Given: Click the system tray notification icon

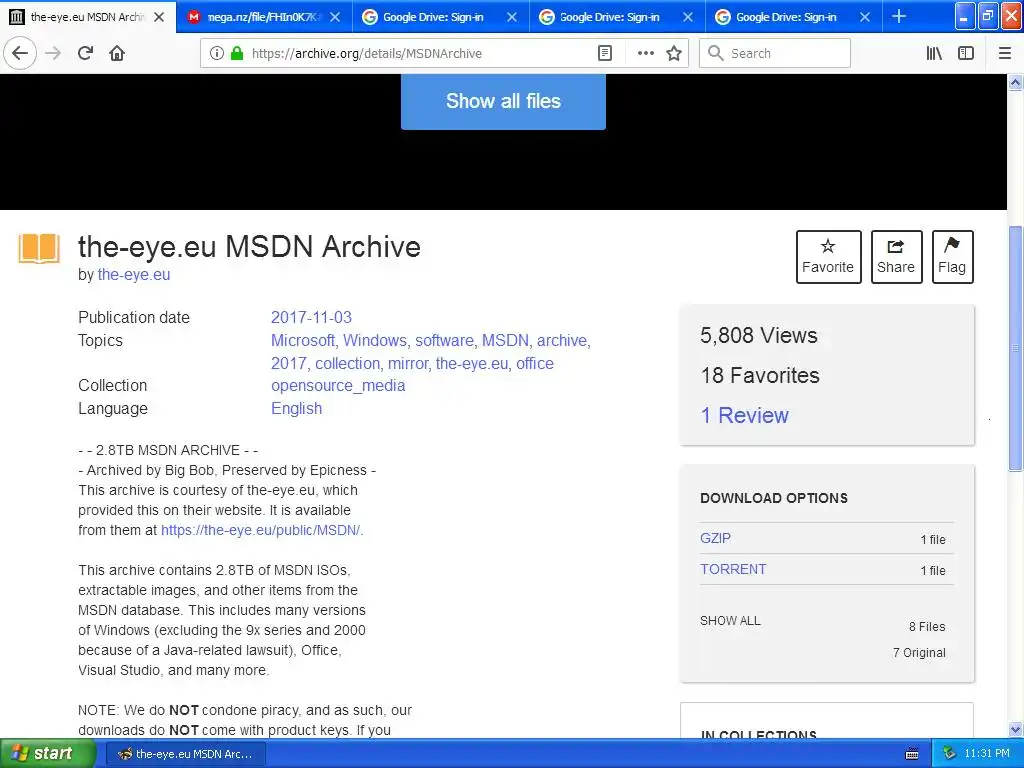Looking at the screenshot, I should click(x=949, y=754).
